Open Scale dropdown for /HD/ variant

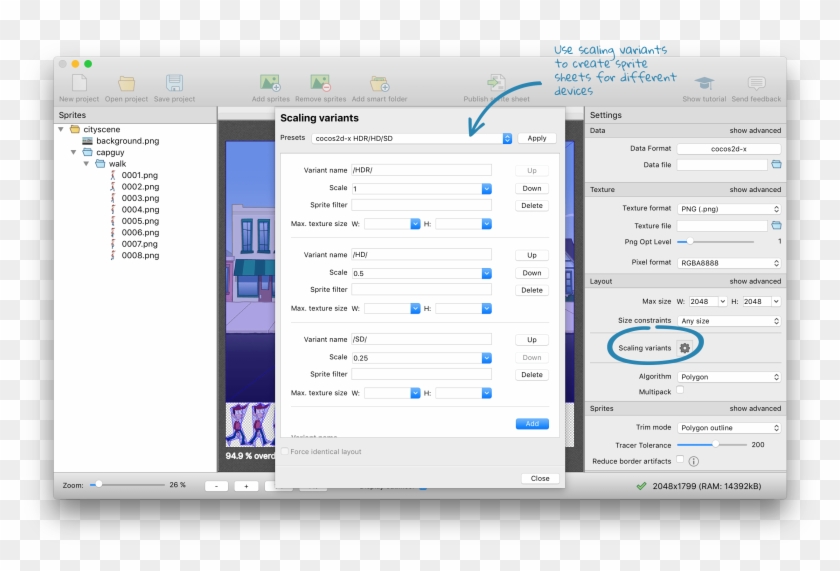click(486, 273)
